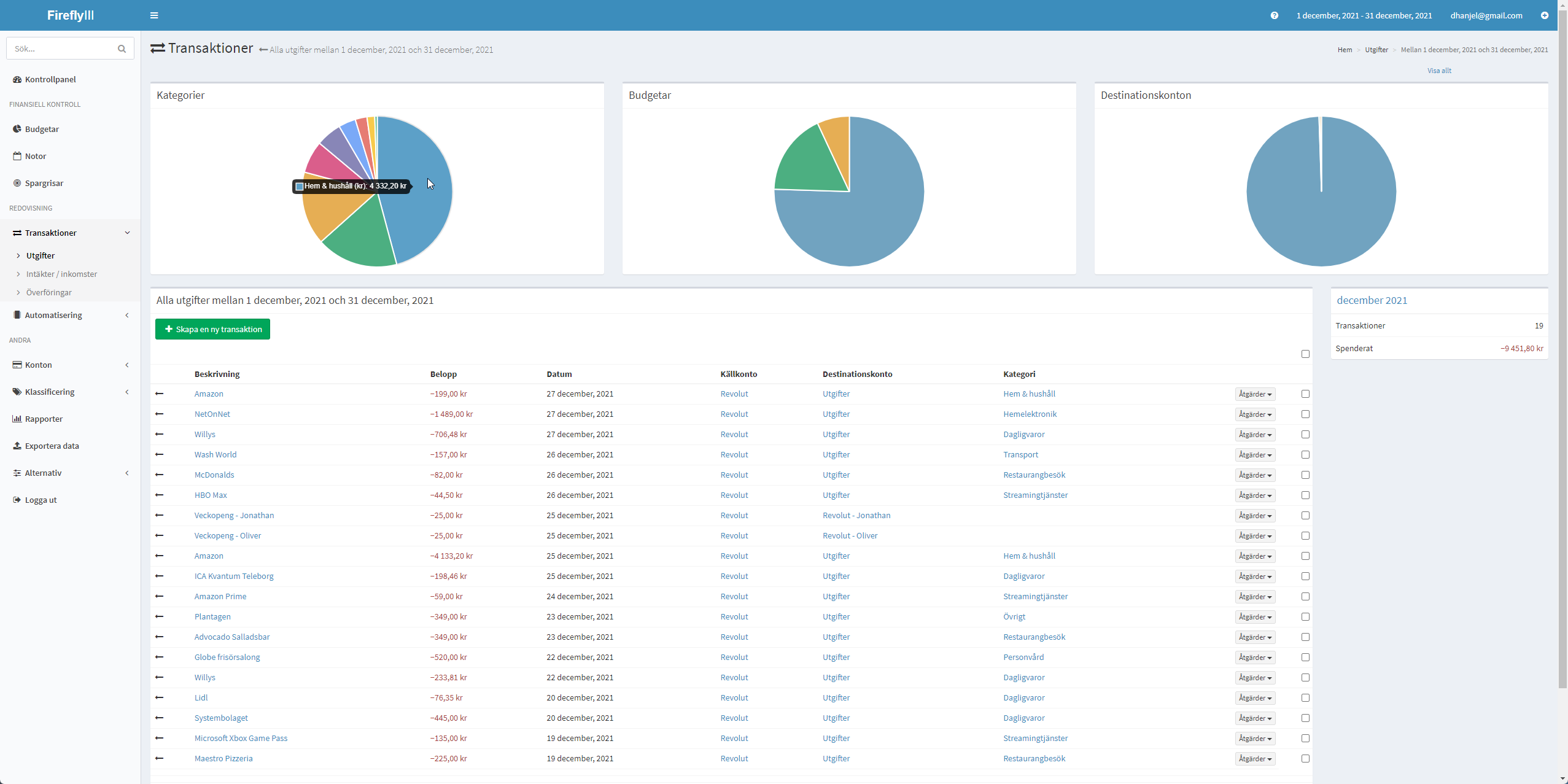1568x784 pixels.
Task: Check the NetOnNet transaction checkbox
Action: coord(1305,414)
